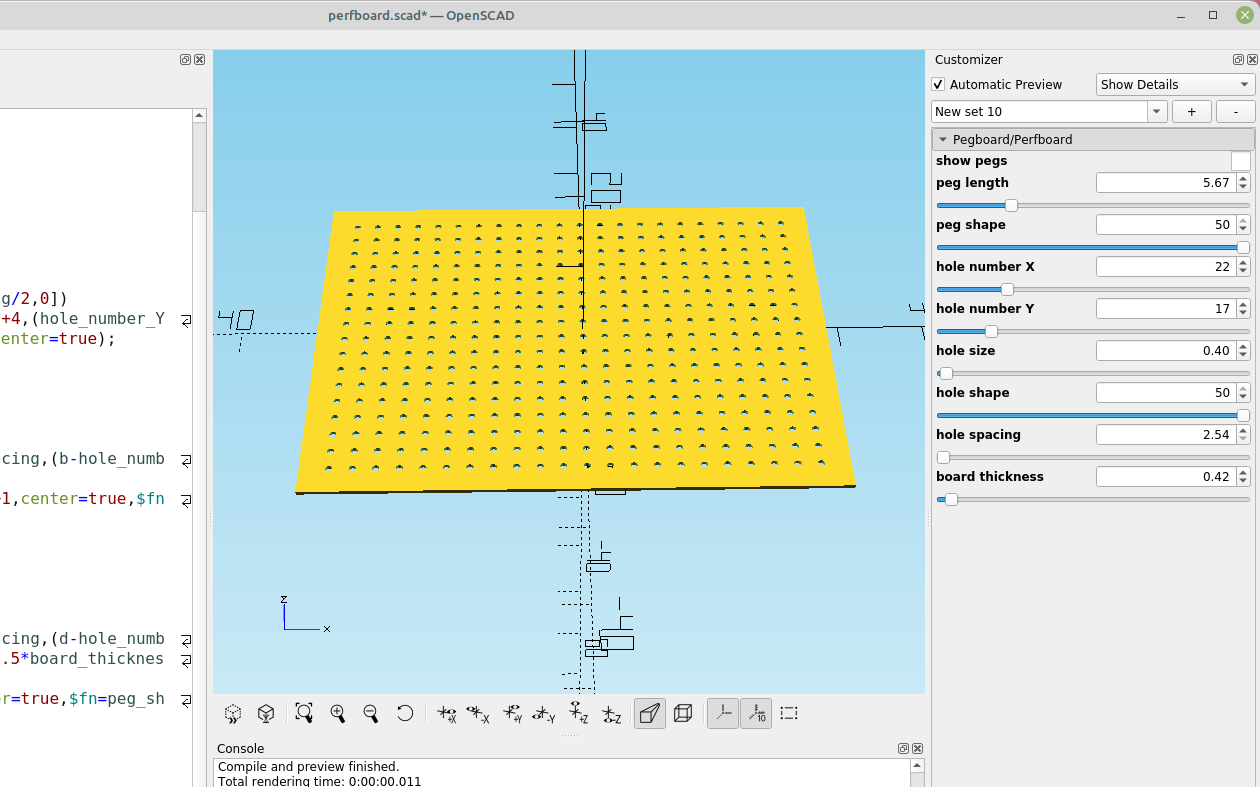This screenshot has height=787, width=1260.
Task: Open the Show Details dropdown
Action: click(1175, 84)
